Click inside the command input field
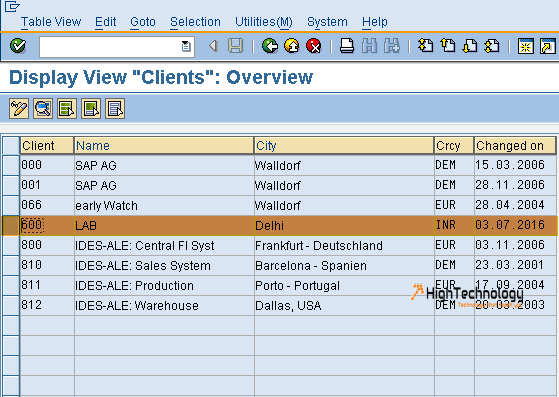559x397 pixels. 110,46
